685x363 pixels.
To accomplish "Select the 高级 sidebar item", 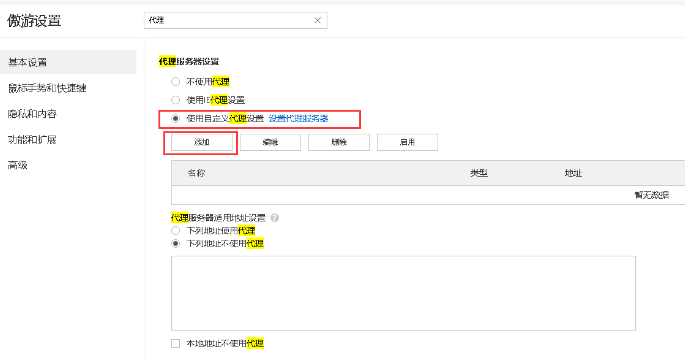I will click(18, 165).
